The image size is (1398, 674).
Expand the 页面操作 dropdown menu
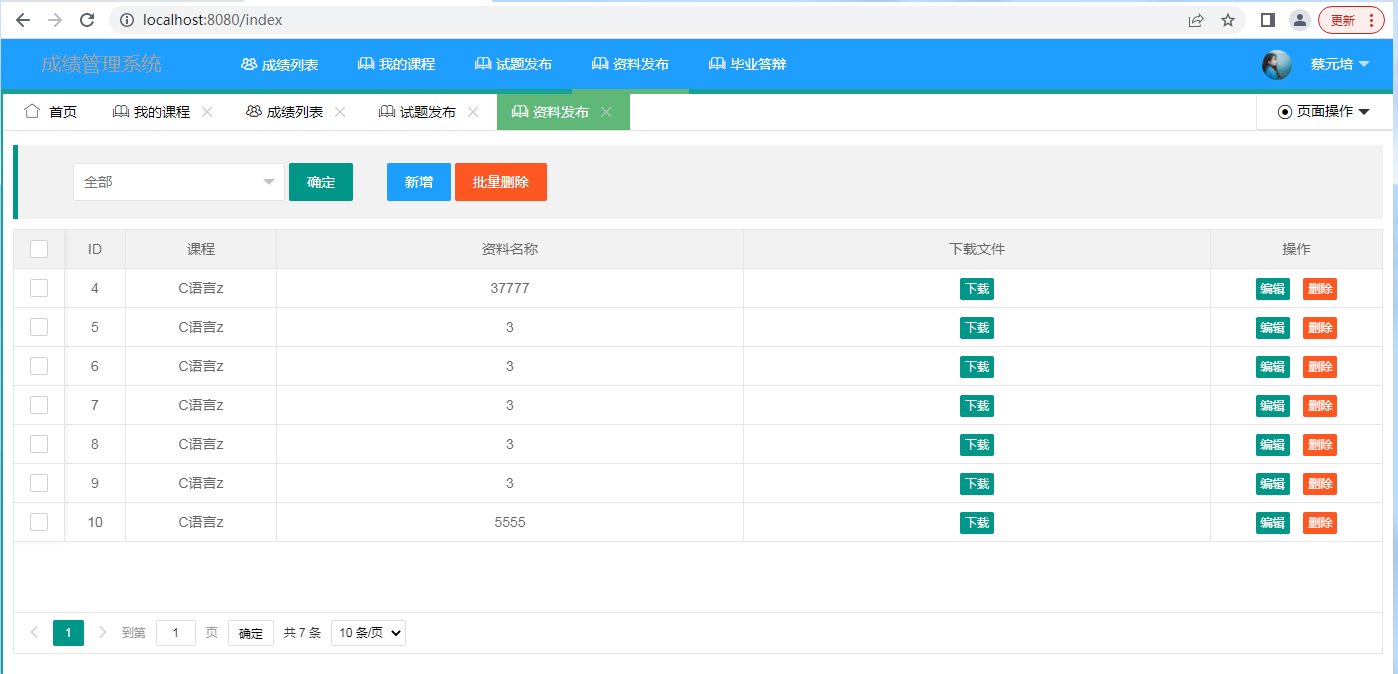pyautogui.click(x=1323, y=112)
